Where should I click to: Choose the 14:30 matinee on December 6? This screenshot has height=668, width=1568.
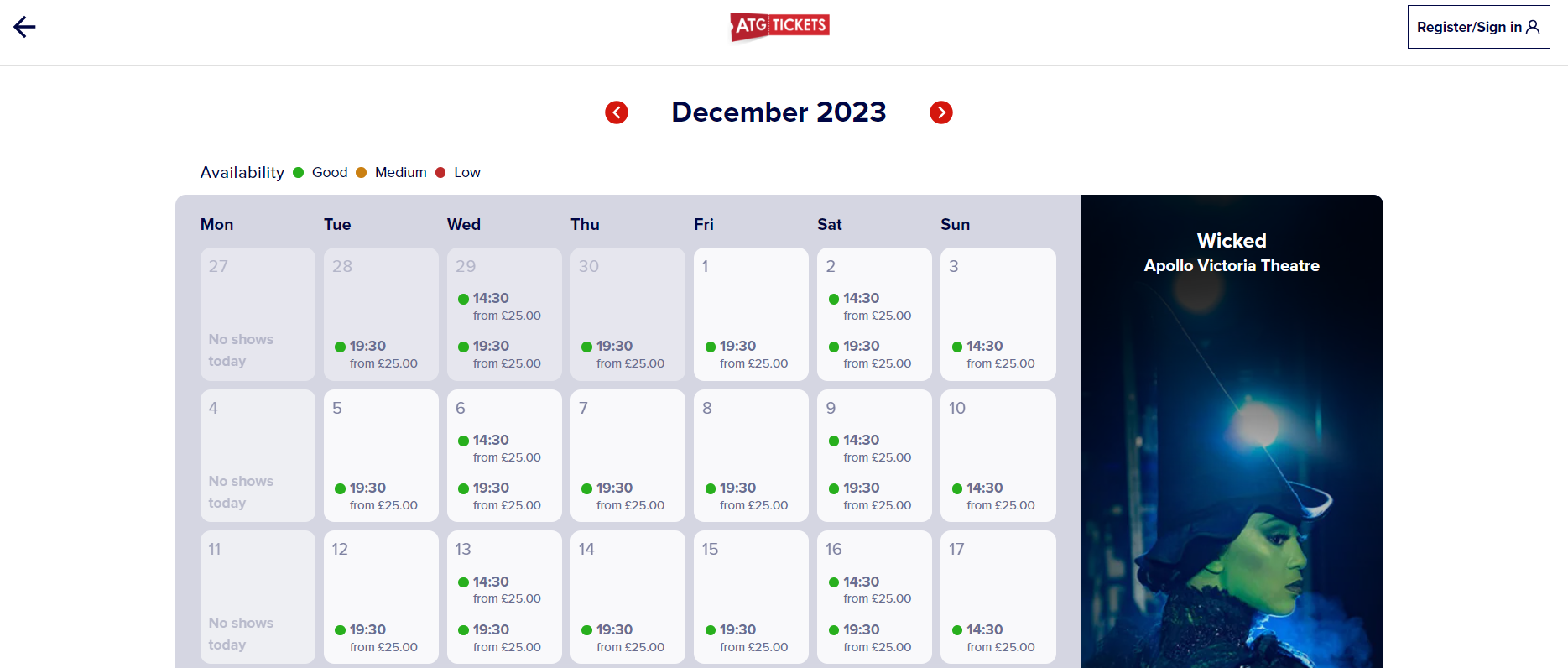click(491, 441)
